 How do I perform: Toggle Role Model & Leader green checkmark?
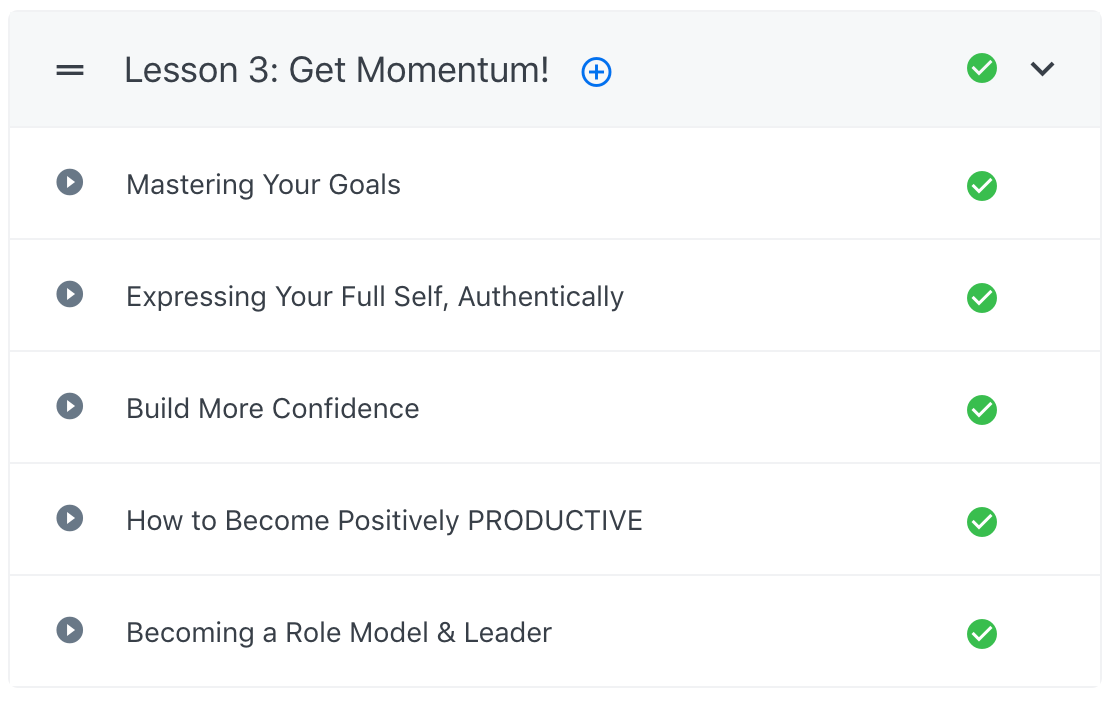(x=982, y=634)
